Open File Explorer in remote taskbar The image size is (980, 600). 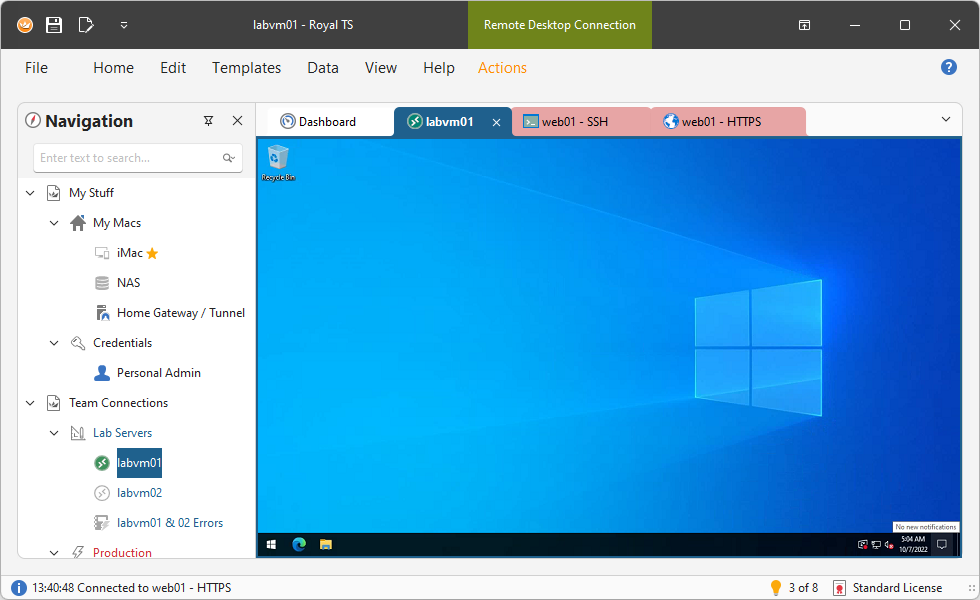325,545
